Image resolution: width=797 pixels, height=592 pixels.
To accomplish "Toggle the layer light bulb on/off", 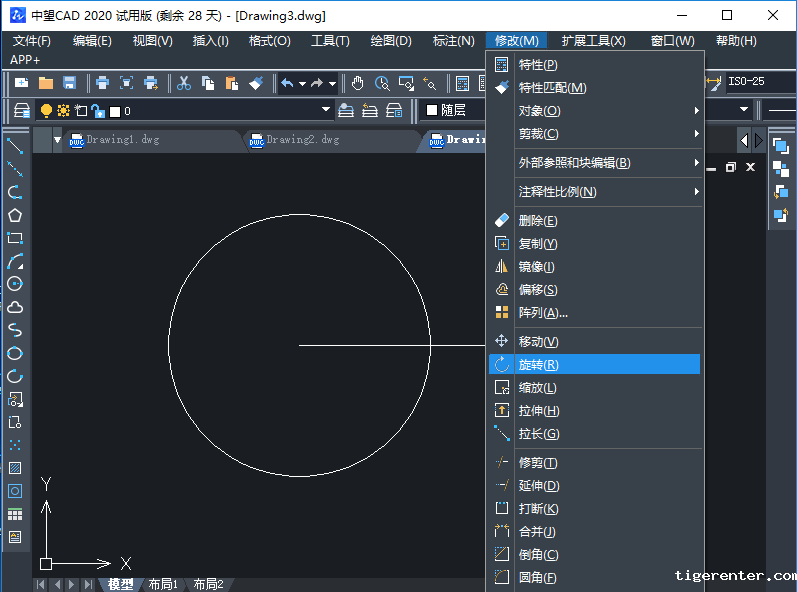I will [x=46, y=110].
